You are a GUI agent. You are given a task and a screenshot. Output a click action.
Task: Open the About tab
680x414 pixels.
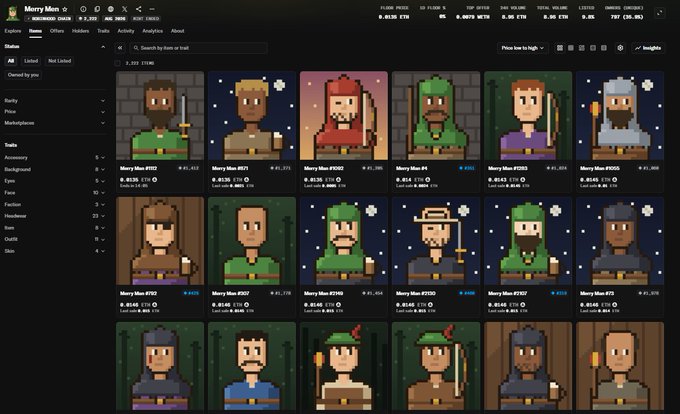pos(177,31)
